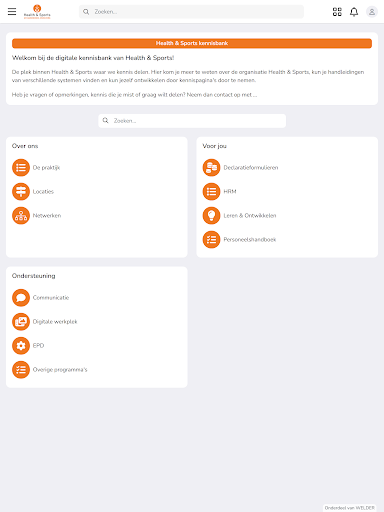Image resolution: width=384 pixels, height=512 pixels.
Task: Open the Netwerken link
Action: (x=47, y=215)
